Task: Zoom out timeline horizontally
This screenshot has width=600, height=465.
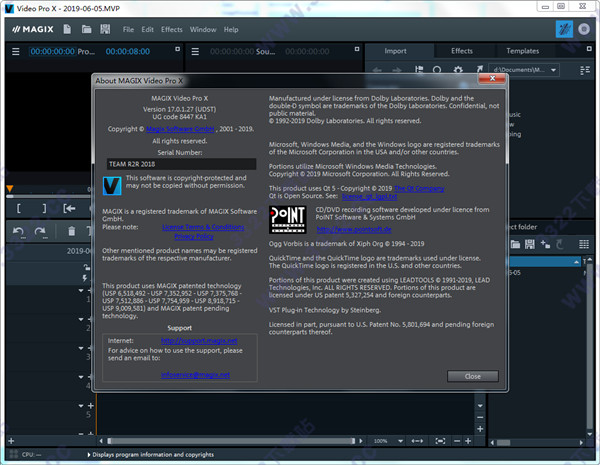Action: 457,441
